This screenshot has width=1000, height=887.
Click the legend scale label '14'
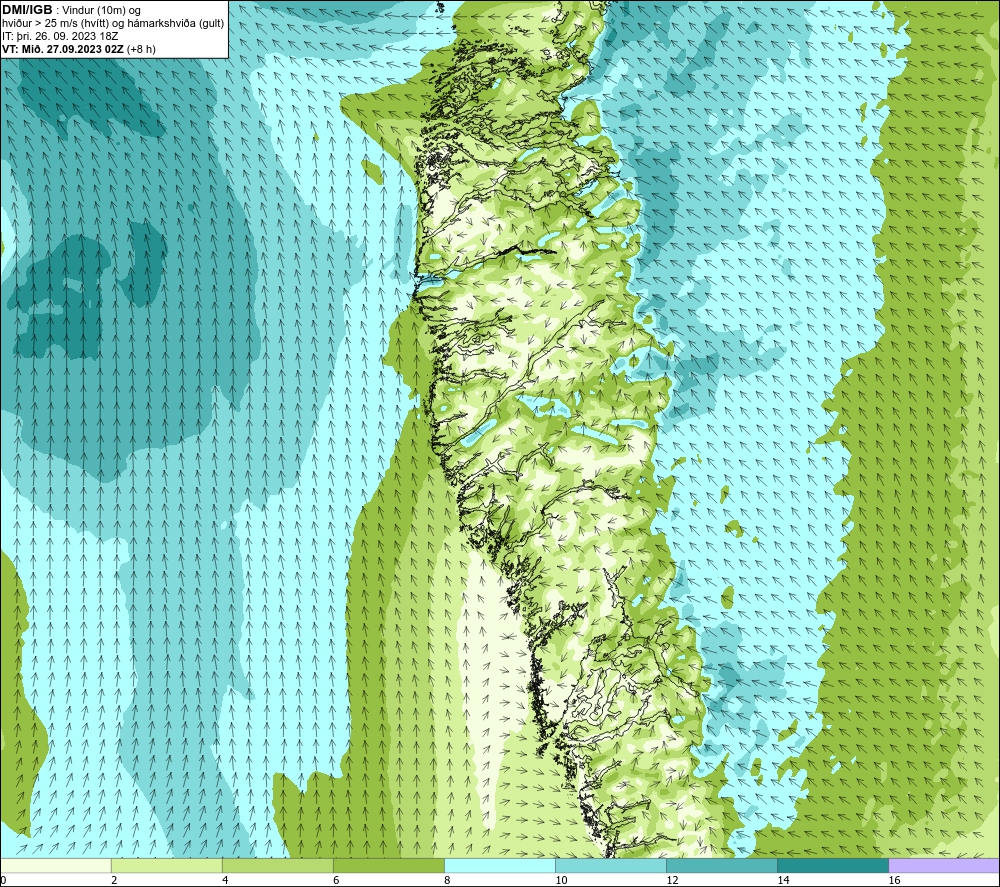pos(783,880)
